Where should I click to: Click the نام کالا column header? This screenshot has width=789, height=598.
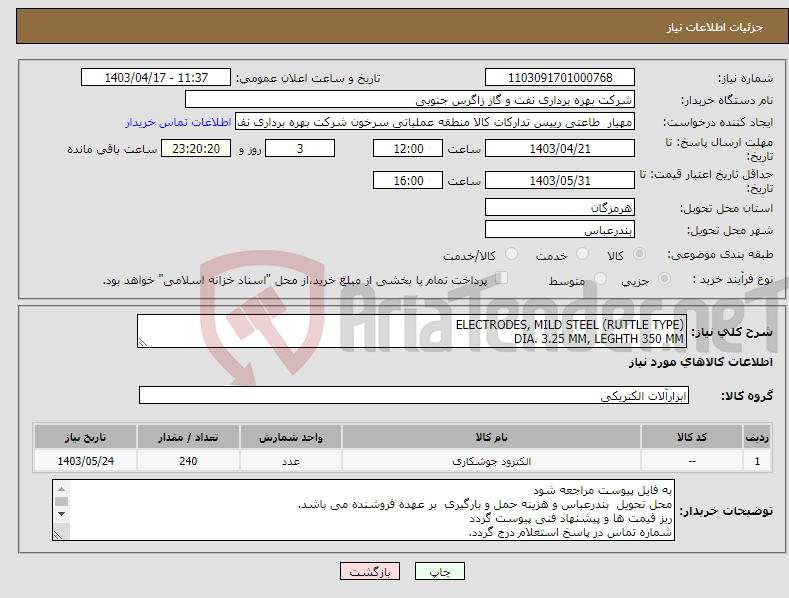(x=491, y=437)
